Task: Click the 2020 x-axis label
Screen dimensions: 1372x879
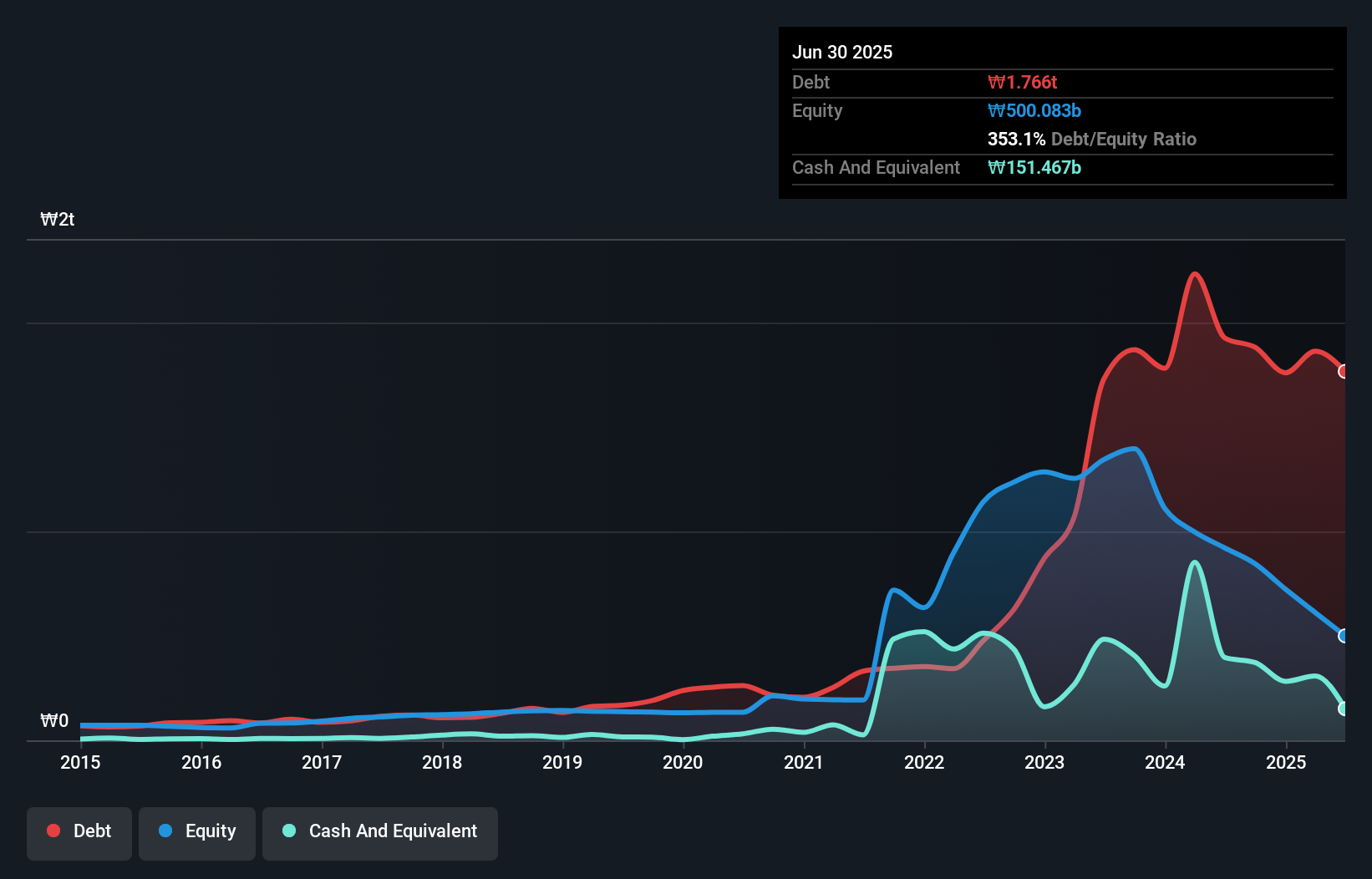Action: click(683, 762)
